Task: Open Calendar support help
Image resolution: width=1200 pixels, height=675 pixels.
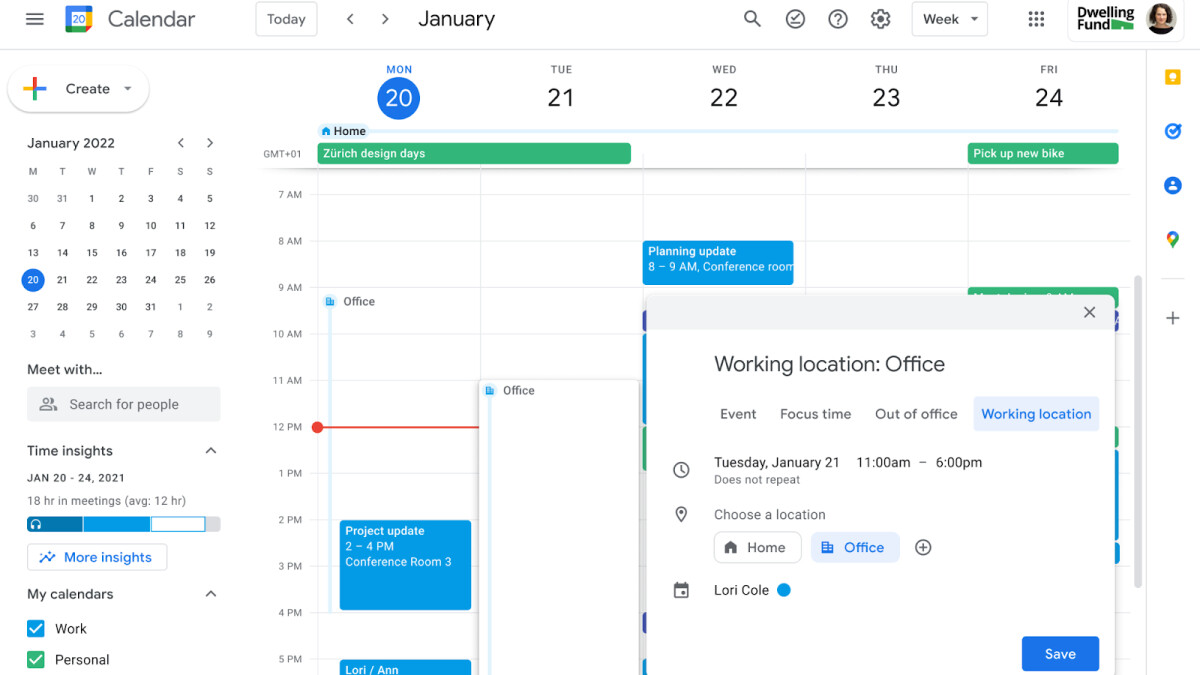Action: 838,18
